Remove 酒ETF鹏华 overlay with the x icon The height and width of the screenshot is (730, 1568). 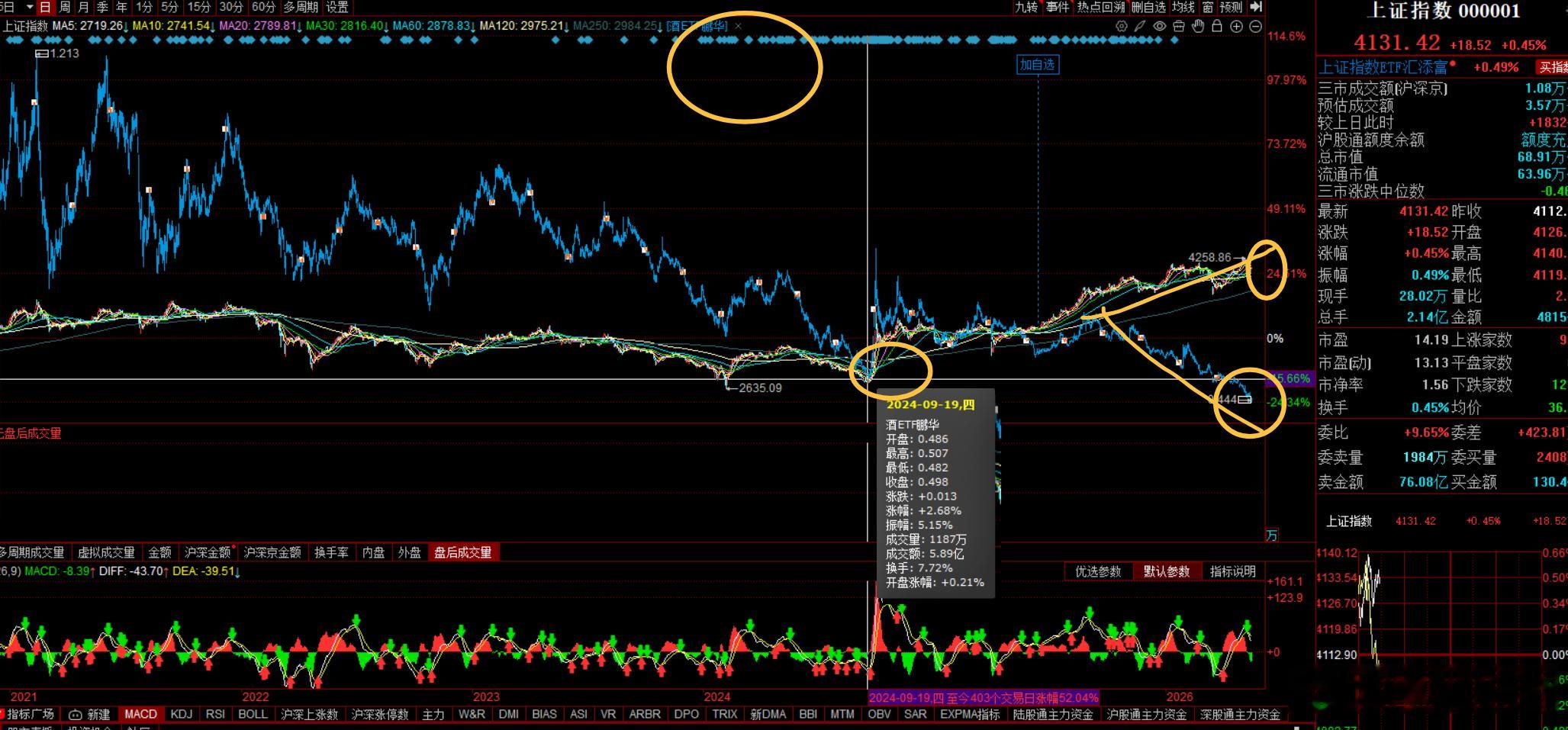point(738,26)
